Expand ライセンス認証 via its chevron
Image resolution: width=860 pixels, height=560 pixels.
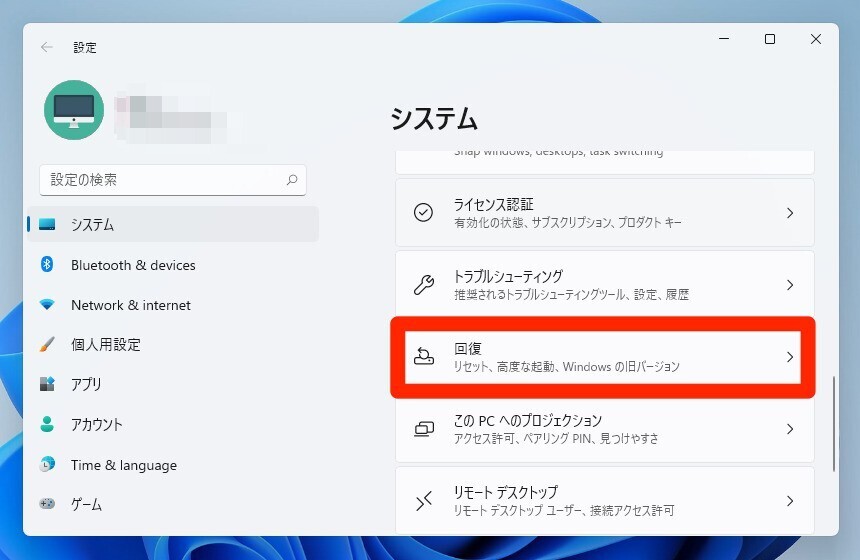(790, 213)
